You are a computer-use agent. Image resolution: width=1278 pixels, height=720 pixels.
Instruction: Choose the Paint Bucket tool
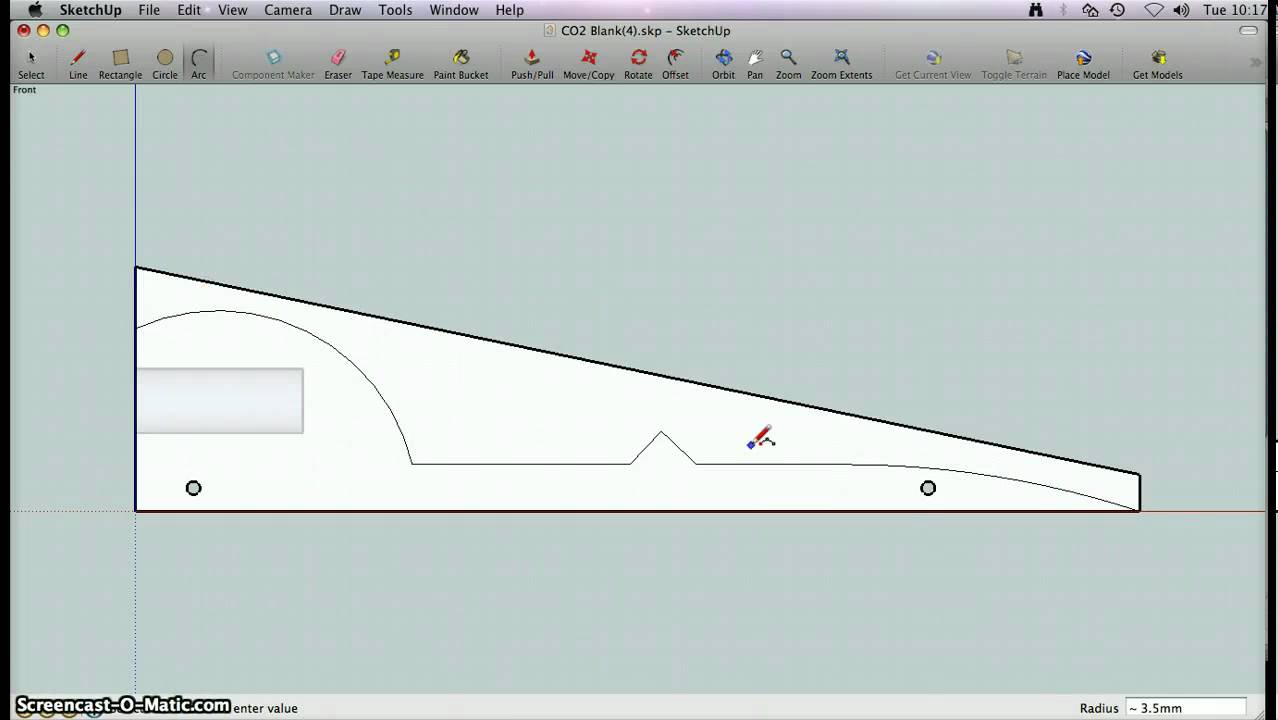pos(460,58)
